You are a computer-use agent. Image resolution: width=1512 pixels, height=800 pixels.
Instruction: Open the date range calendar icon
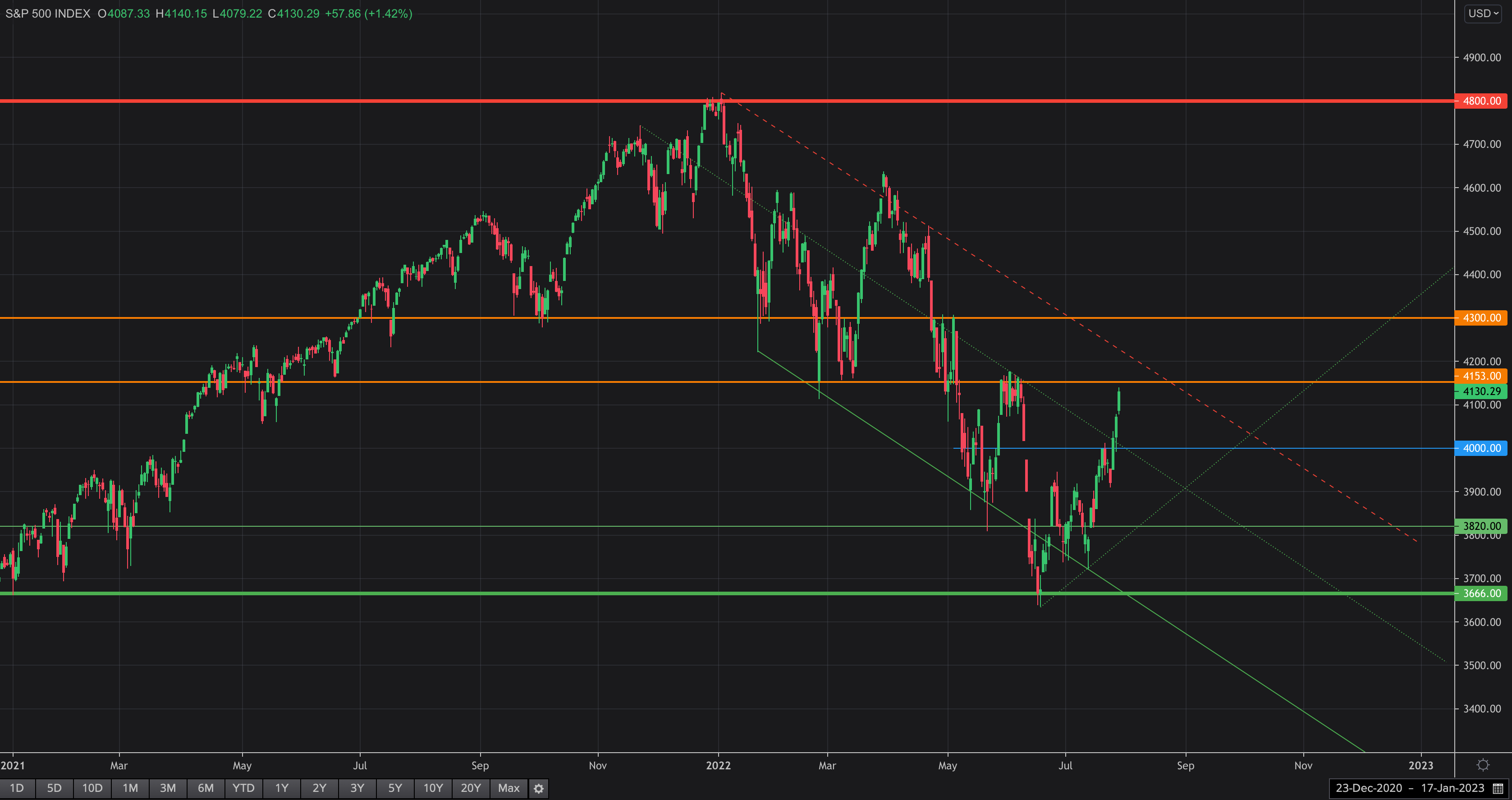[x=1498, y=788]
